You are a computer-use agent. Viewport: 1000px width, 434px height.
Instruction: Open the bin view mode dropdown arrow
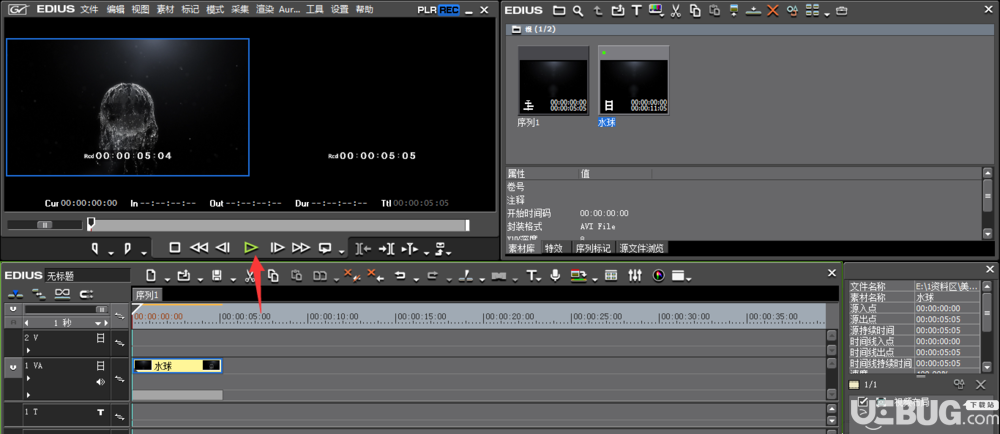[827, 13]
